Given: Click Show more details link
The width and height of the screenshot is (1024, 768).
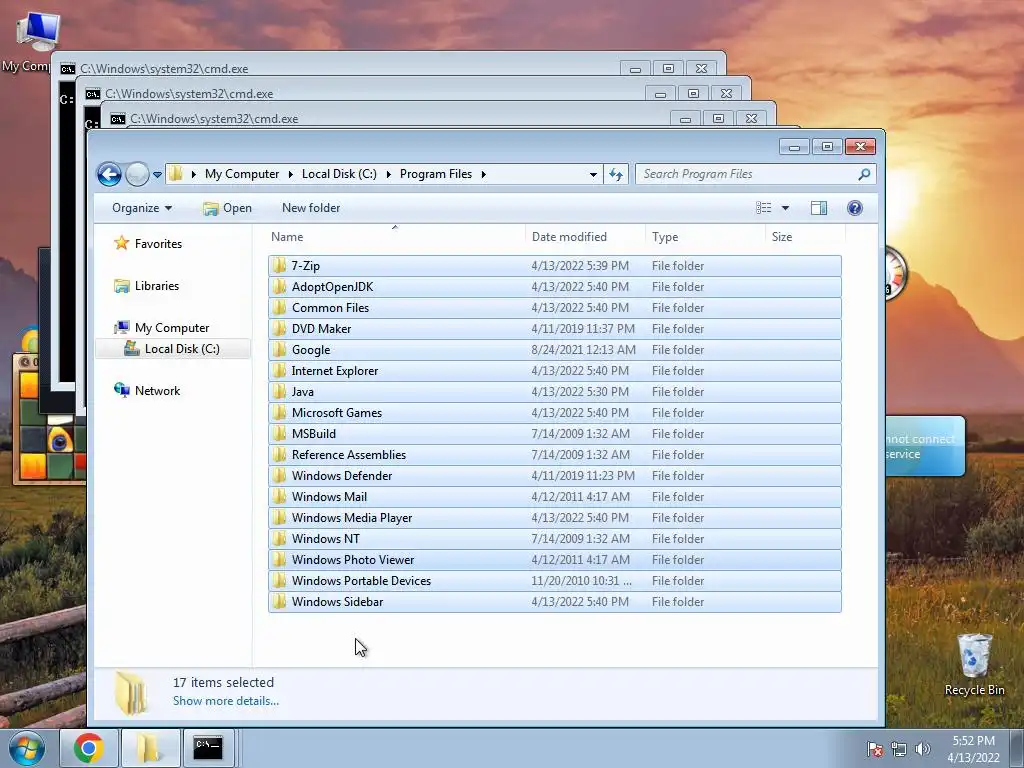Looking at the screenshot, I should 225,701.
